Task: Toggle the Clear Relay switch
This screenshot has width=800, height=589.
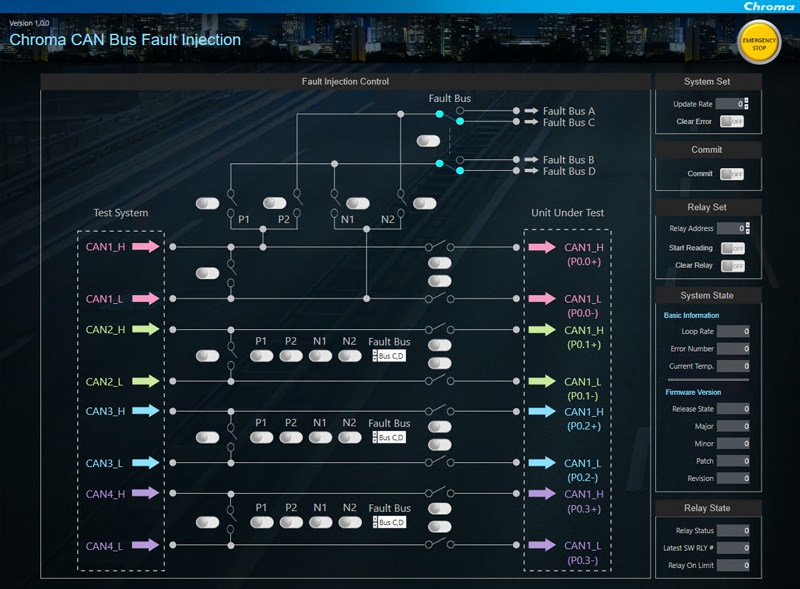Action: 732,266
